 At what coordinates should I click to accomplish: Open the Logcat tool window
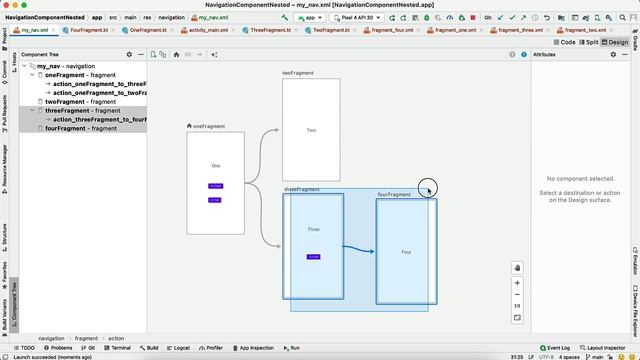pos(178,348)
